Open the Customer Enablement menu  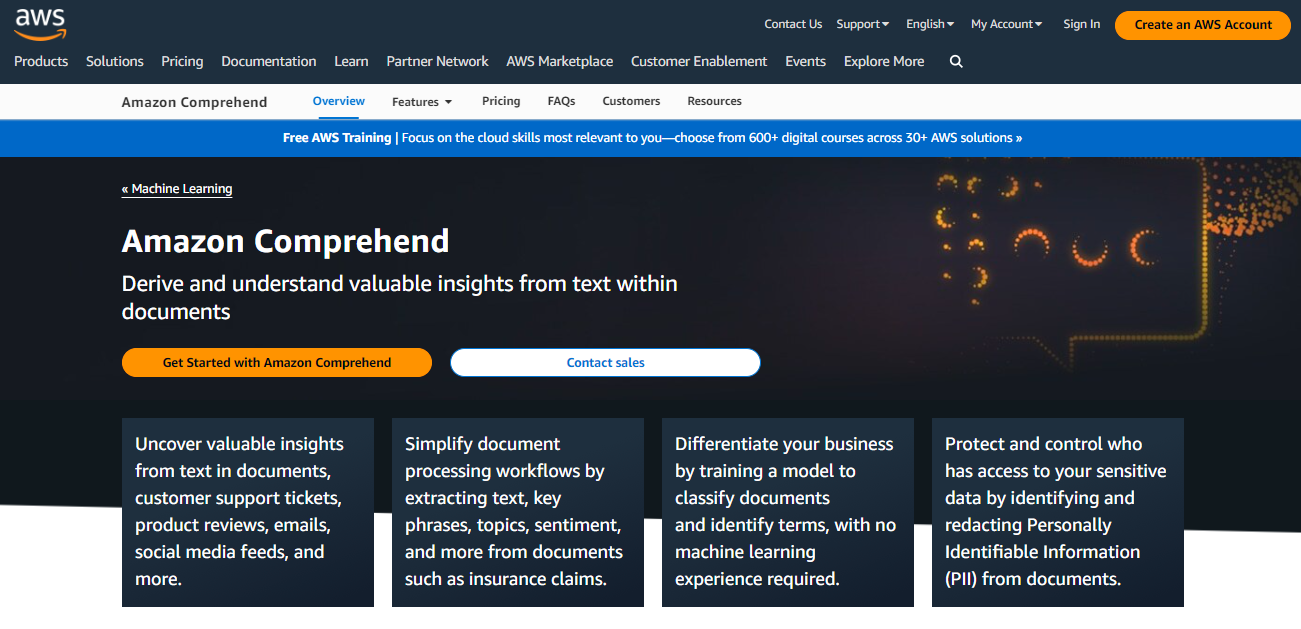tap(699, 61)
